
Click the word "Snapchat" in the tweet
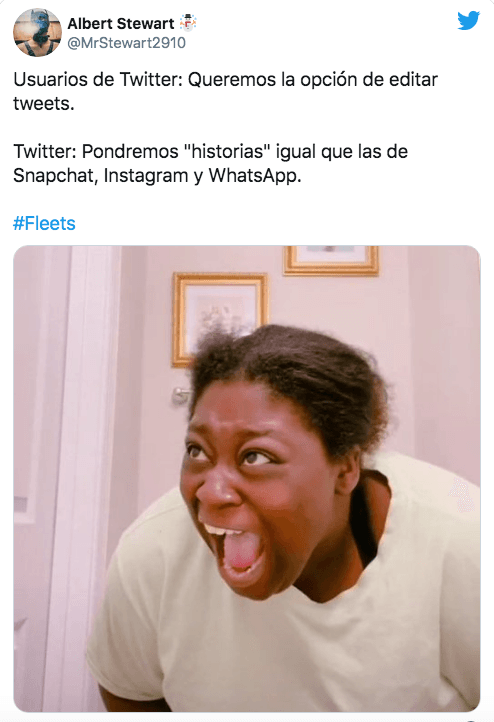click(x=55, y=176)
